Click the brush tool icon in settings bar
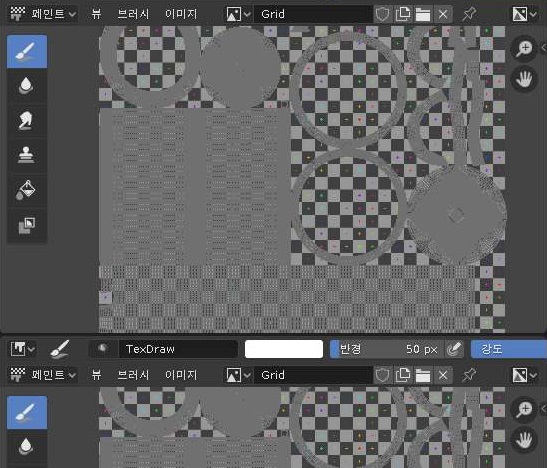 tap(59, 349)
